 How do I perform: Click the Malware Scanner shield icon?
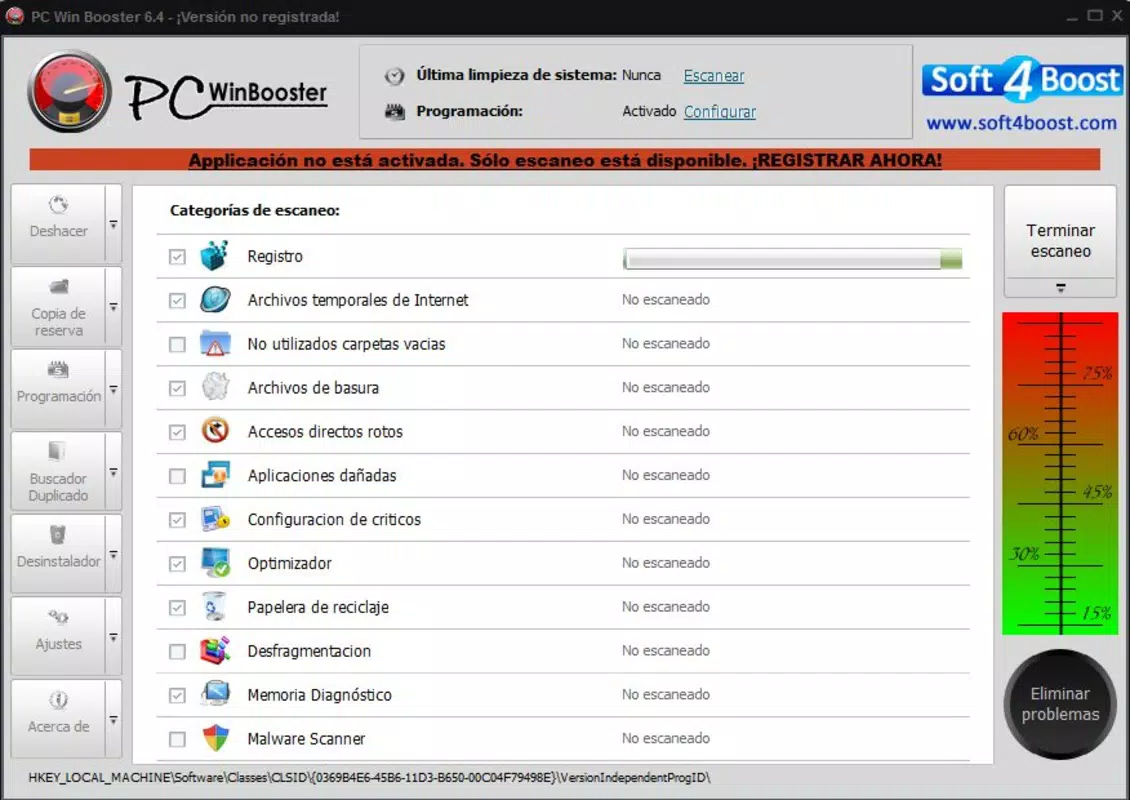tap(215, 738)
